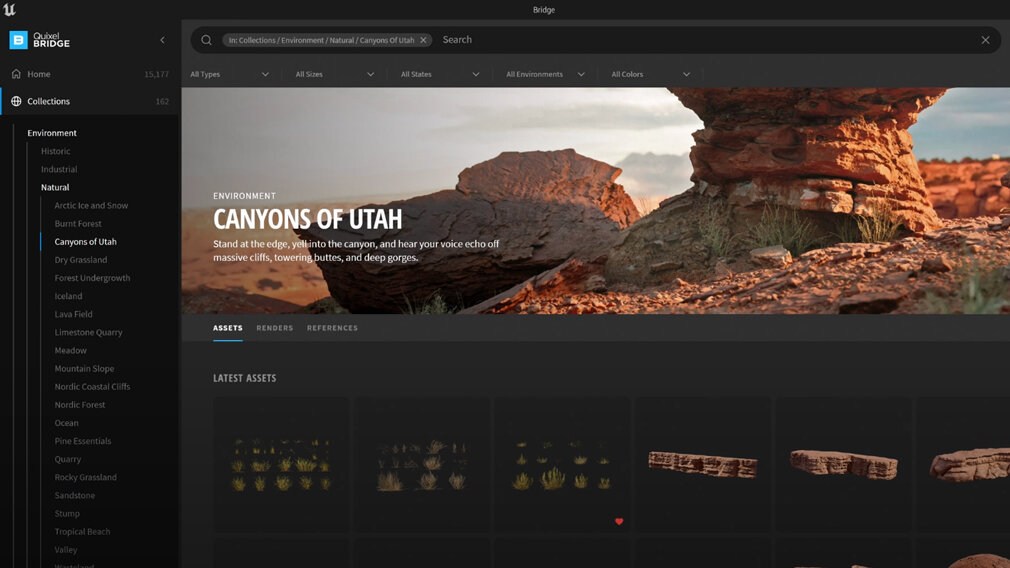Open the Tropical Beach collection

pyautogui.click(x=82, y=531)
